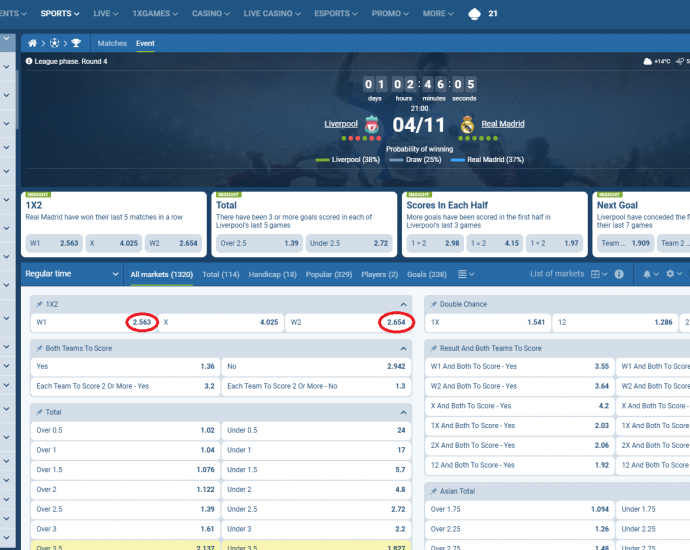Open the notification bell menu
The width and height of the screenshot is (690, 550).
(x=647, y=274)
